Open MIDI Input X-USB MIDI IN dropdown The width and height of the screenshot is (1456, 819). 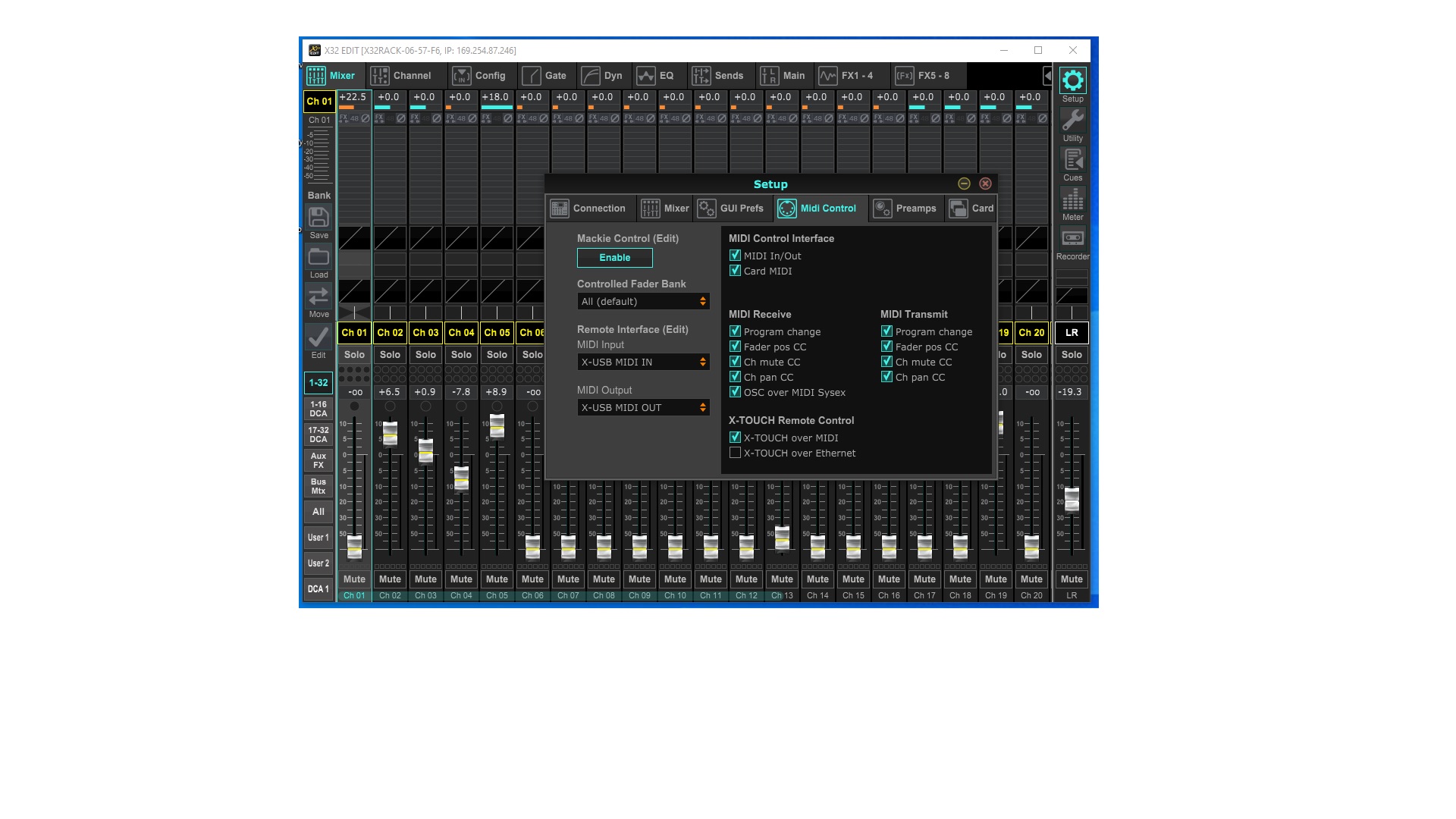(643, 362)
